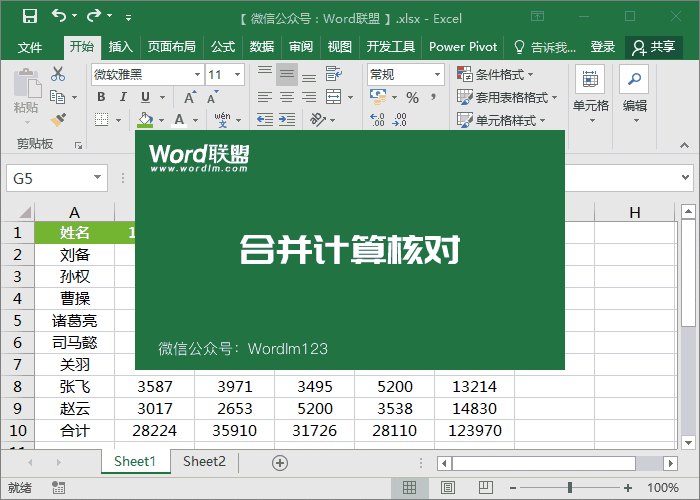700x500 pixels.
Task: Align cell text right
Action: coord(309,97)
